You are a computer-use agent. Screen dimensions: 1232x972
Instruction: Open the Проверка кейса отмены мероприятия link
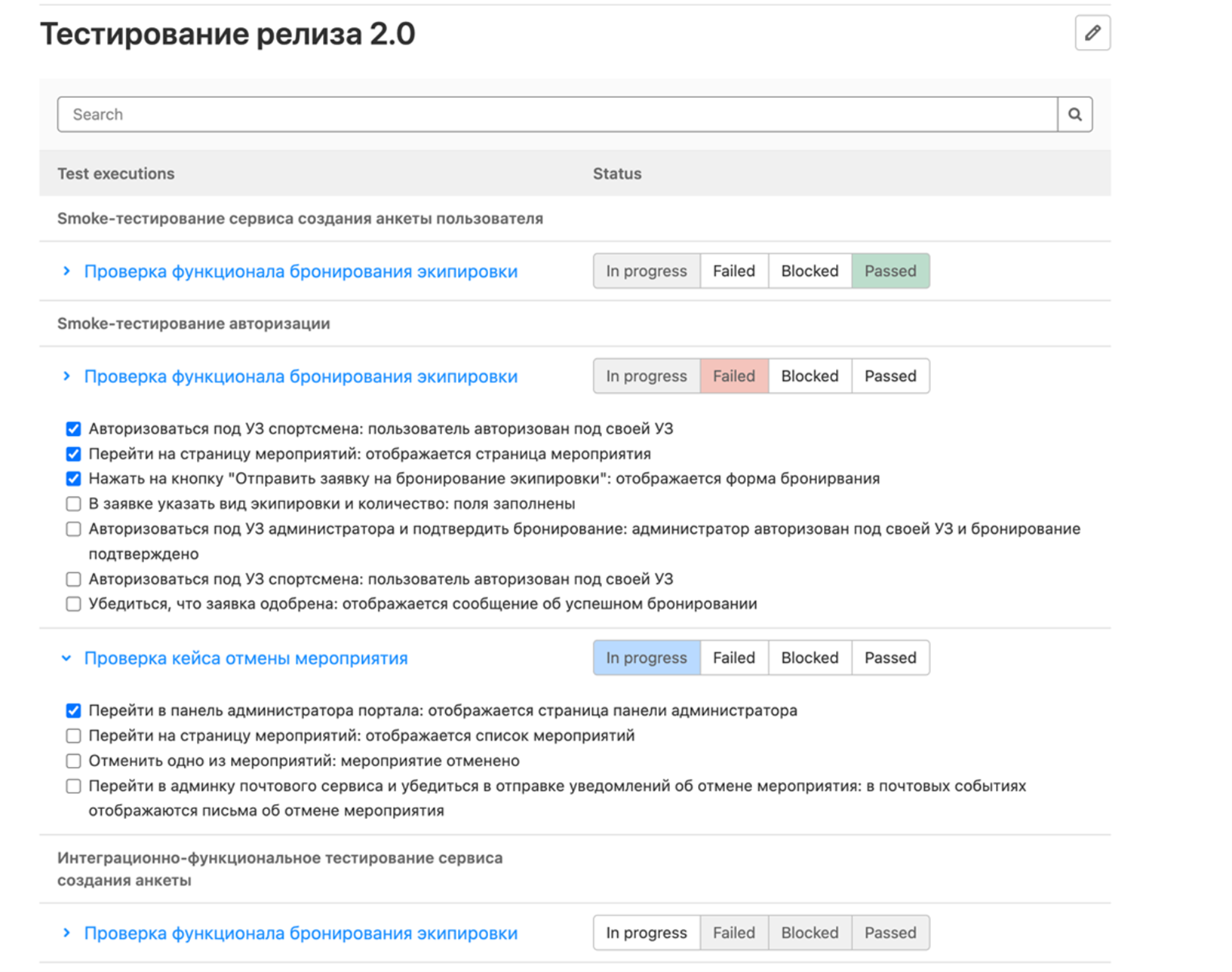point(246,658)
